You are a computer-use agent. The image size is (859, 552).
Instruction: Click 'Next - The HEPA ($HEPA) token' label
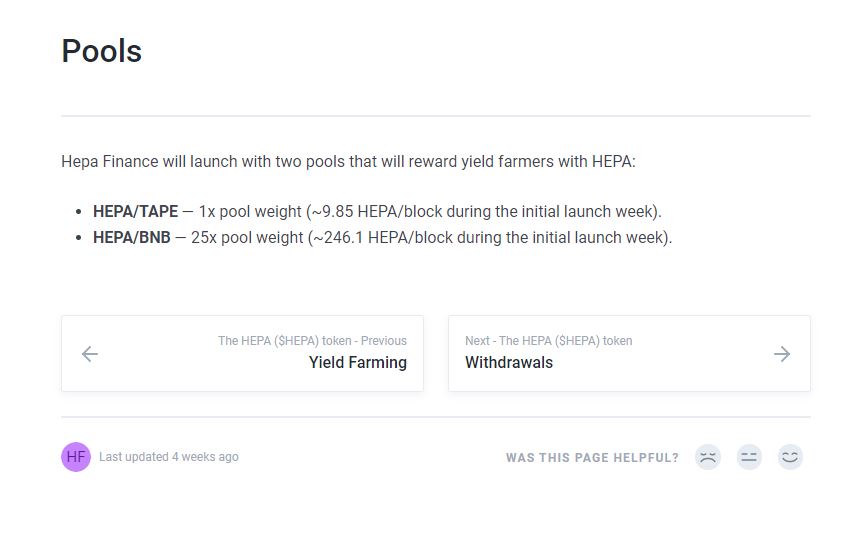(548, 341)
